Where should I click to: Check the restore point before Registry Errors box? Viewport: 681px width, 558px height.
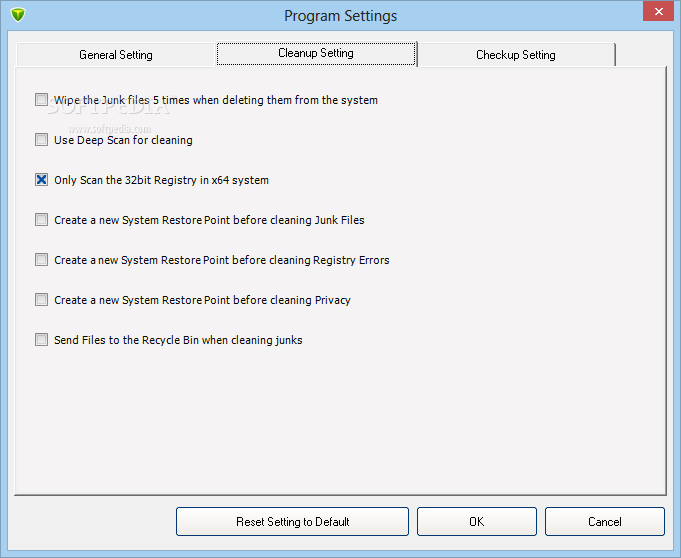click(x=41, y=259)
